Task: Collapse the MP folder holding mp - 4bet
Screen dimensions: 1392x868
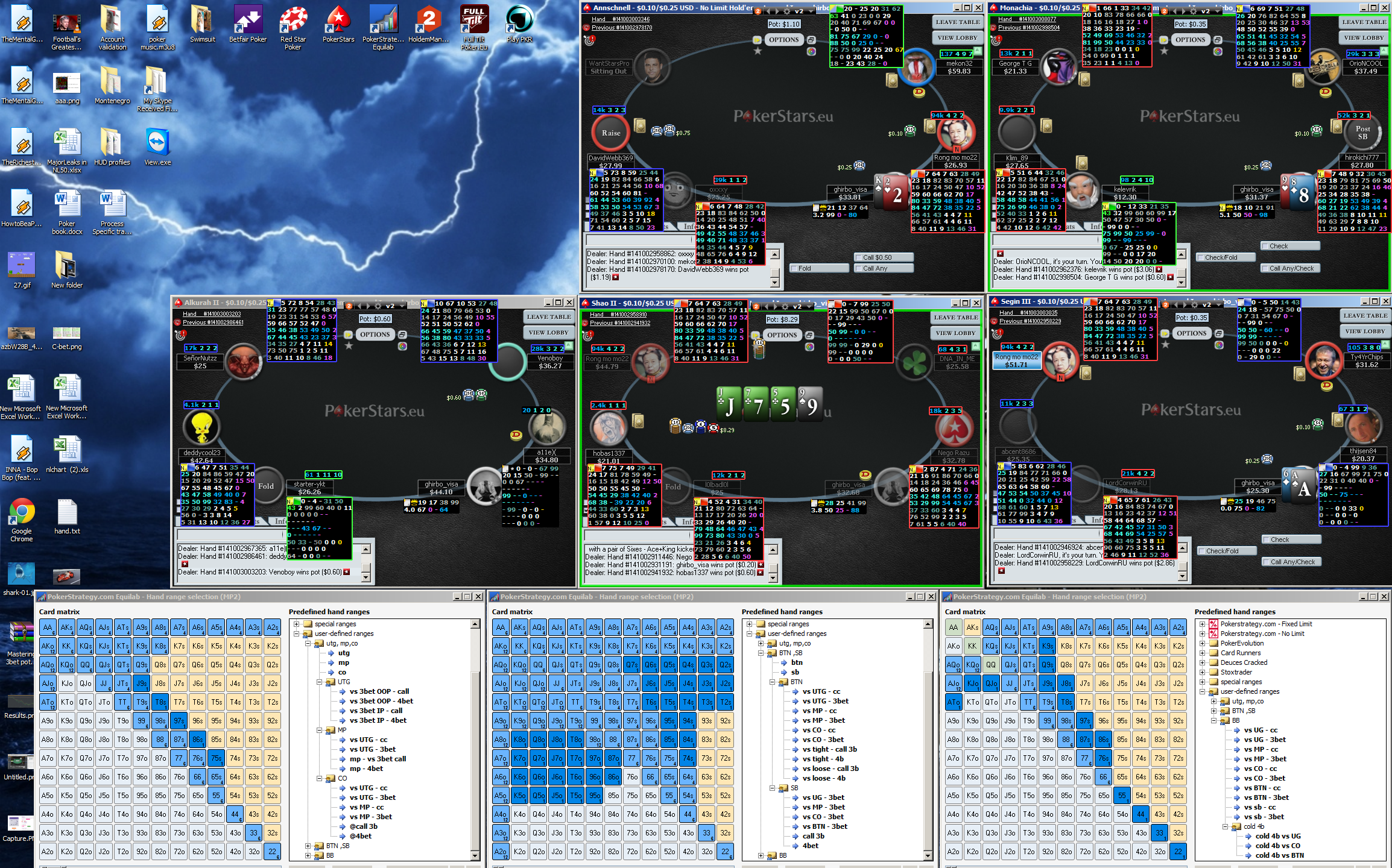Action: click(x=319, y=730)
